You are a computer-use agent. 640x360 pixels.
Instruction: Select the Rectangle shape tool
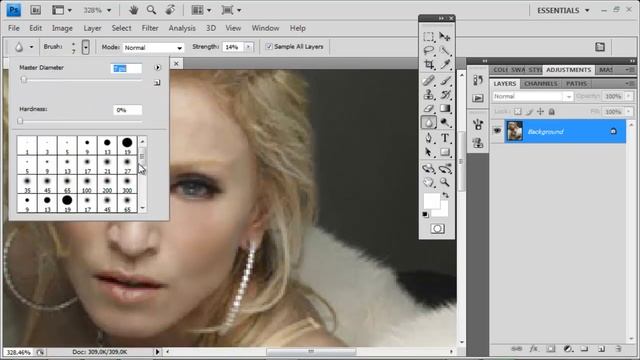(444, 152)
